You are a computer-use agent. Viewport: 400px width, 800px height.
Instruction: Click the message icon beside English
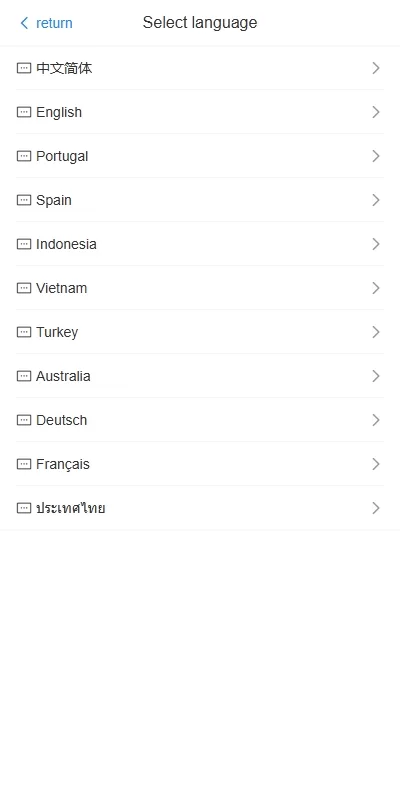point(24,112)
